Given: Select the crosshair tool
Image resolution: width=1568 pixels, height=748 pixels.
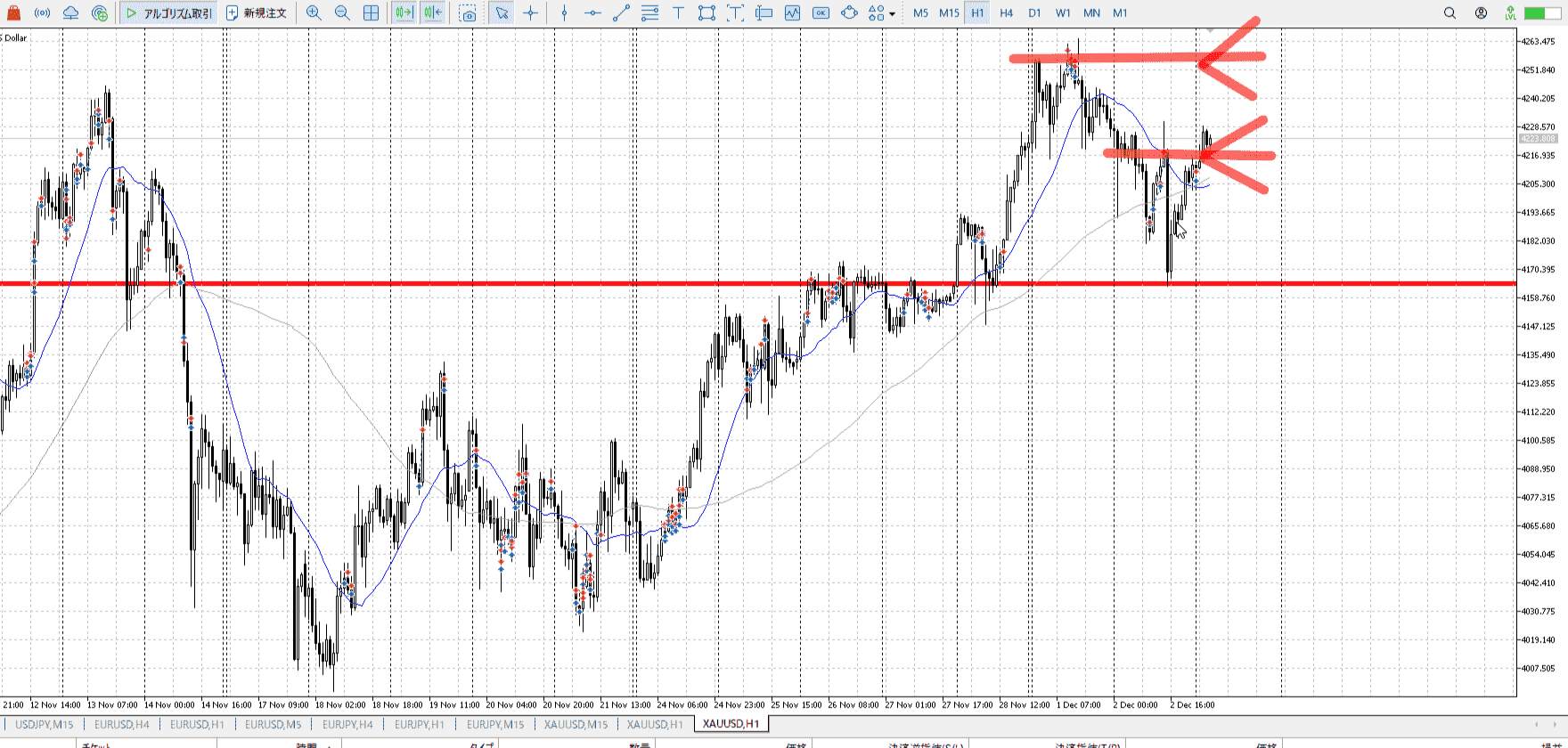Looking at the screenshot, I should [x=531, y=13].
